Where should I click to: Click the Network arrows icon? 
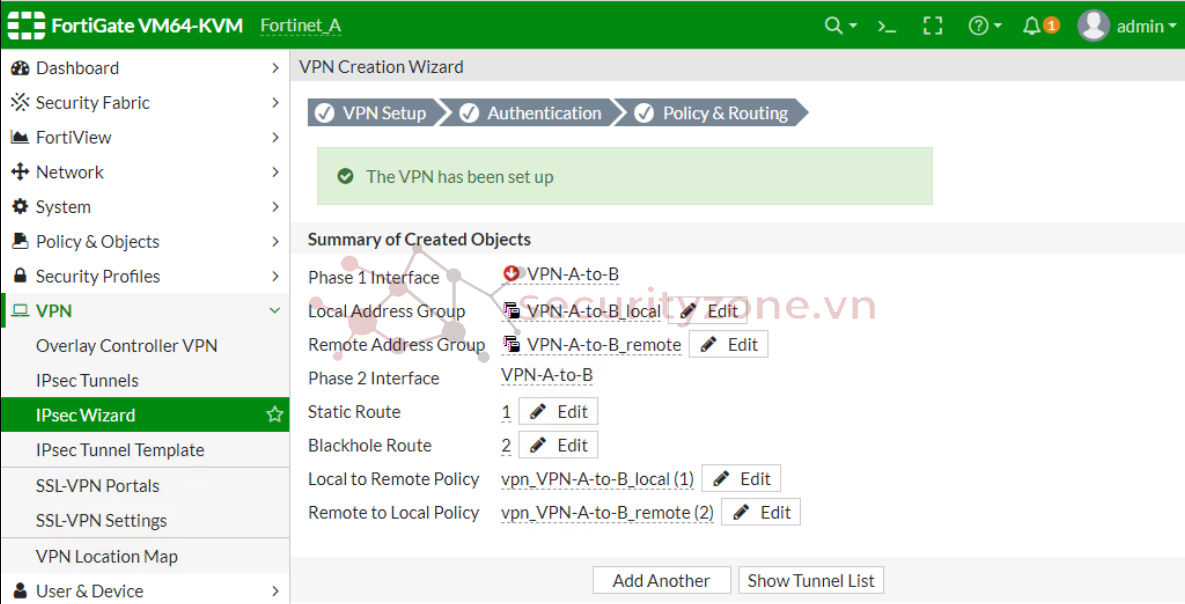tap(20, 172)
